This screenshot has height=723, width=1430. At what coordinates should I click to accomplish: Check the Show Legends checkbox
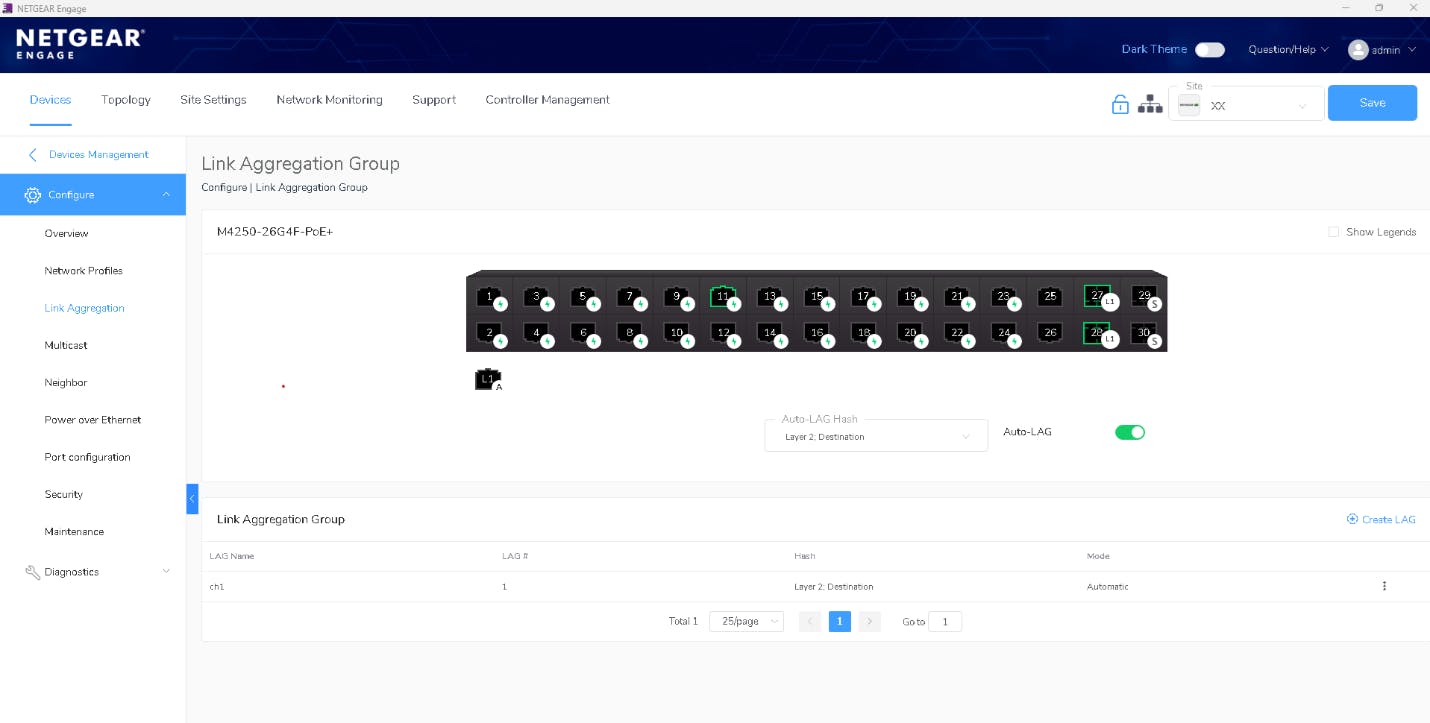(1333, 232)
